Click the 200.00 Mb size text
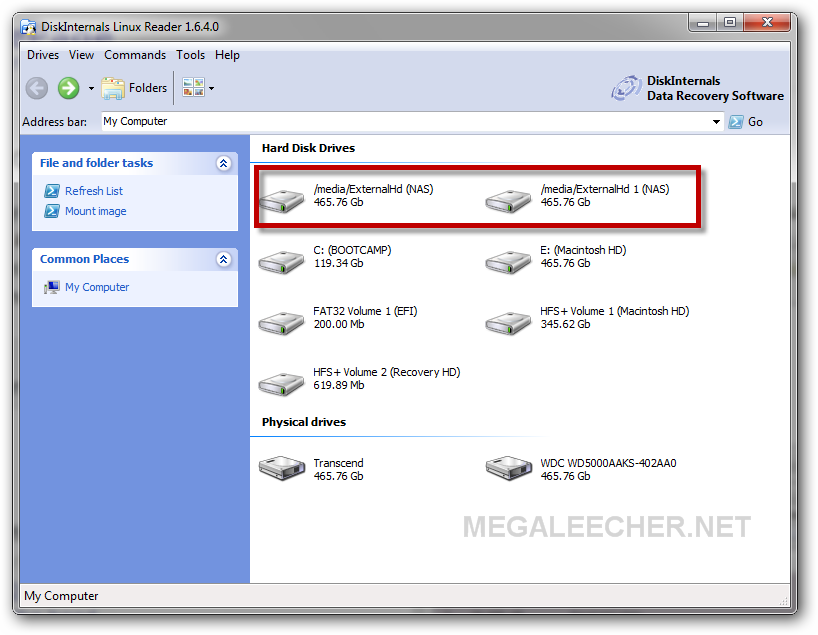 [x=339, y=325]
